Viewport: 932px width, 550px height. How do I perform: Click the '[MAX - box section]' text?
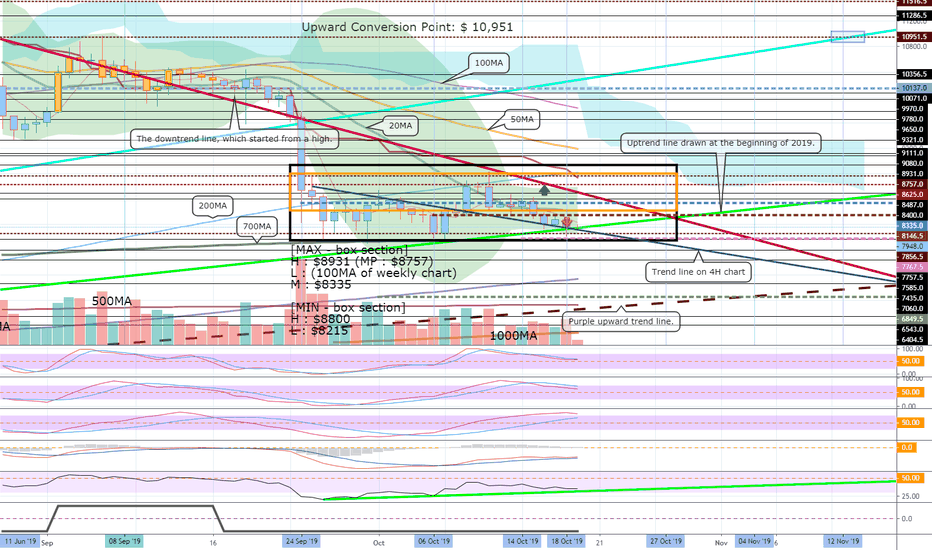point(350,250)
